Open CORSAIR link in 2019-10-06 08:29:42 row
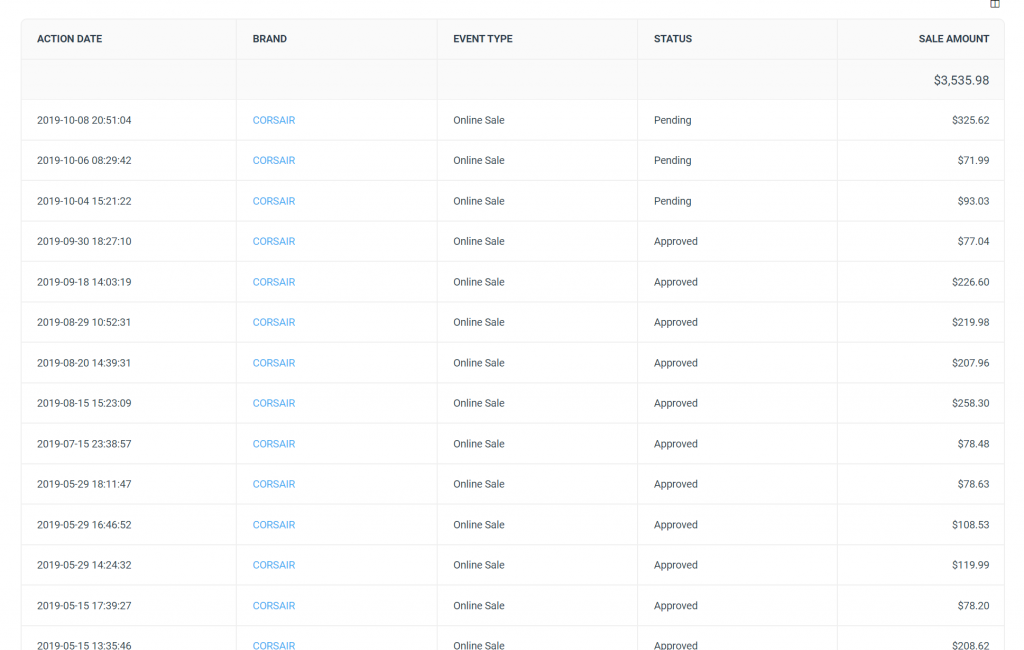This screenshot has height=650, width=1024. coord(274,161)
